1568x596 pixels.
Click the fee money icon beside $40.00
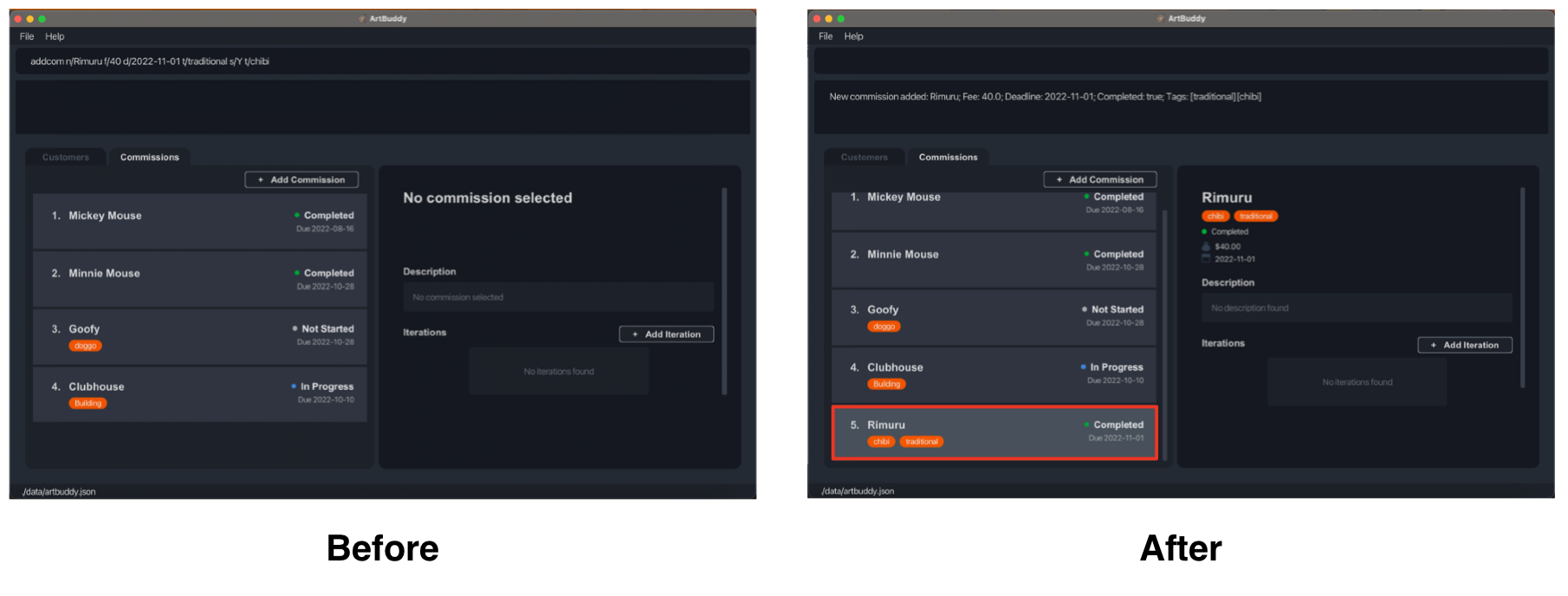[1206, 247]
